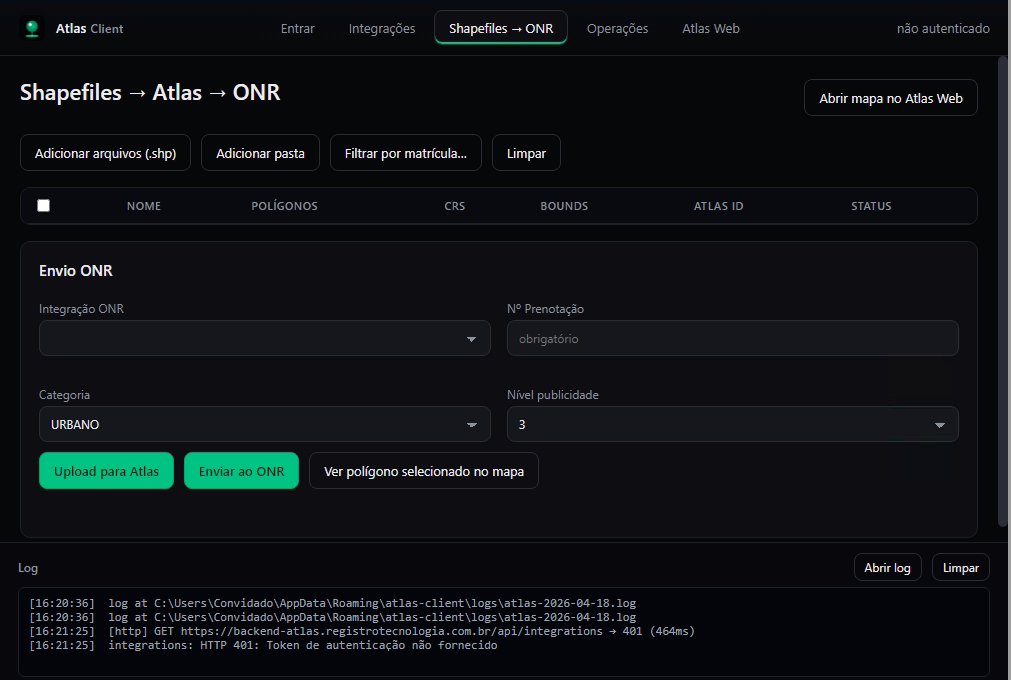
Task: Click the Enviar ao ONR button
Action: click(241, 471)
